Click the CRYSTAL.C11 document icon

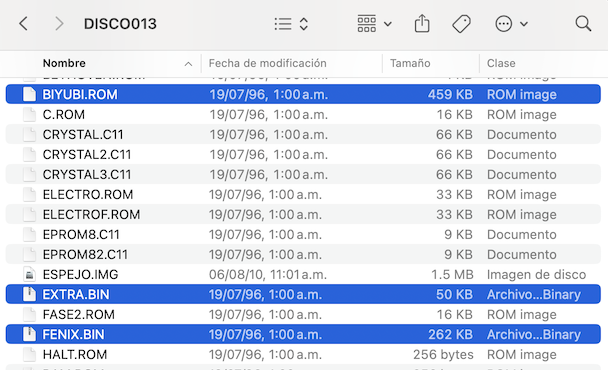29,134
